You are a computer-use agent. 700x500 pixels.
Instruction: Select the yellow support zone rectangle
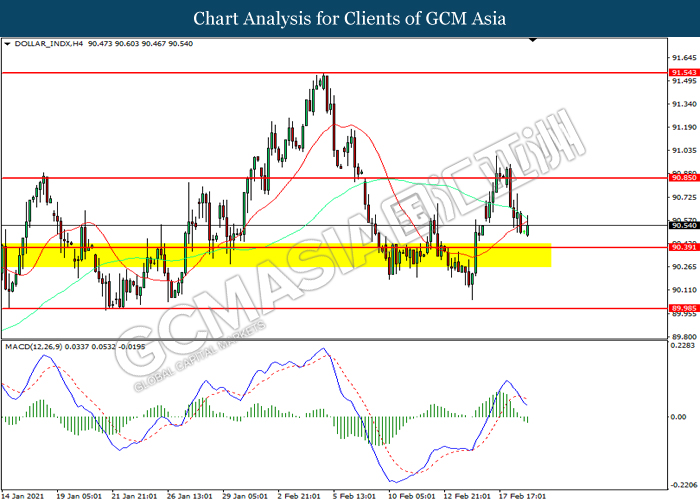tap(276, 255)
